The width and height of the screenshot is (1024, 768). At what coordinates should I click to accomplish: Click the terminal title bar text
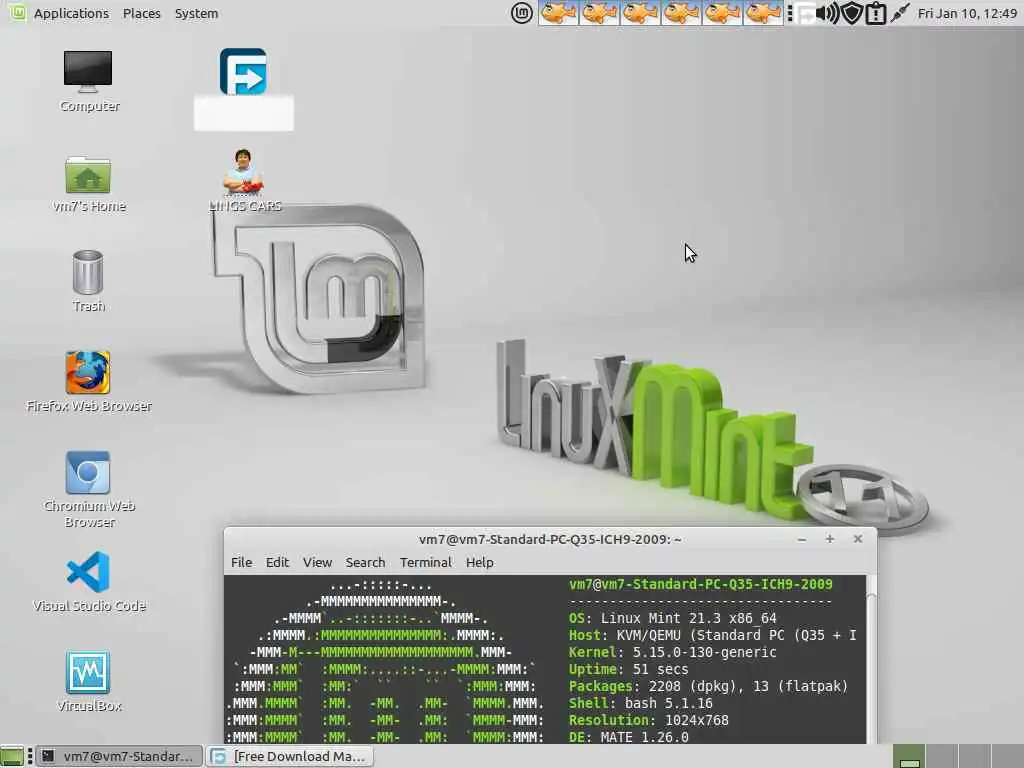coord(550,539)
